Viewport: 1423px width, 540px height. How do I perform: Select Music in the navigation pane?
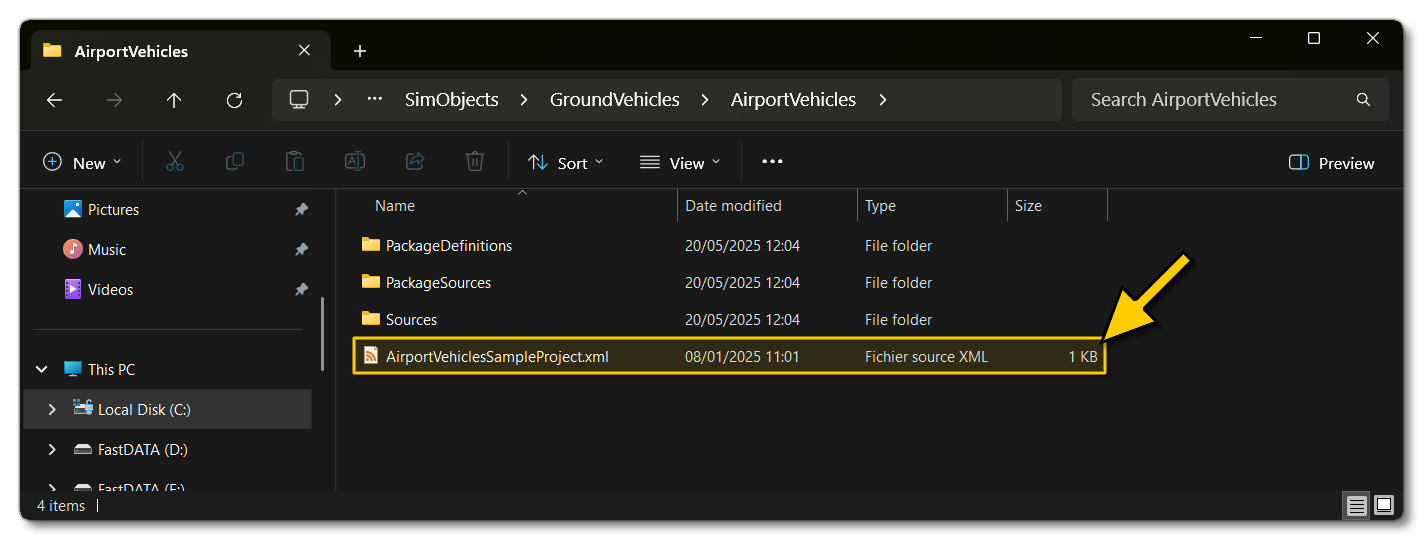coord(107,250)
